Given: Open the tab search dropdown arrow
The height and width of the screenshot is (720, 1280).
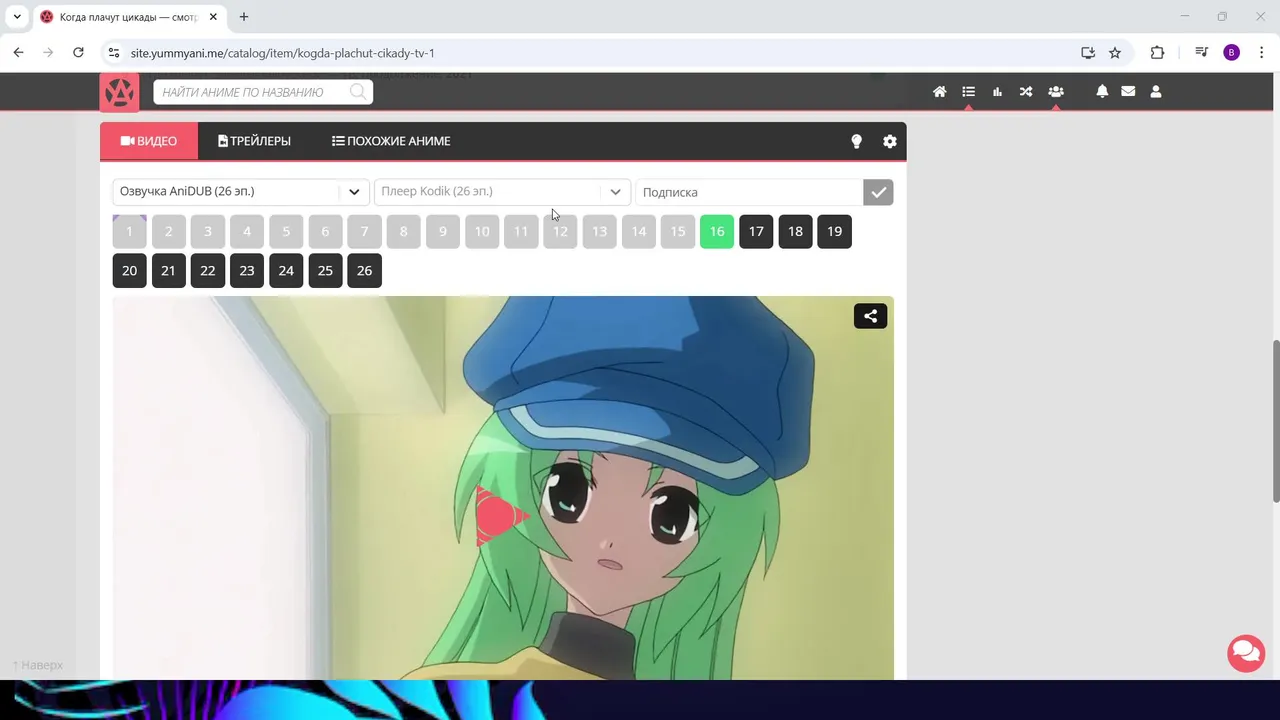Looking at the screenshot, I should (x=17, y=17).
